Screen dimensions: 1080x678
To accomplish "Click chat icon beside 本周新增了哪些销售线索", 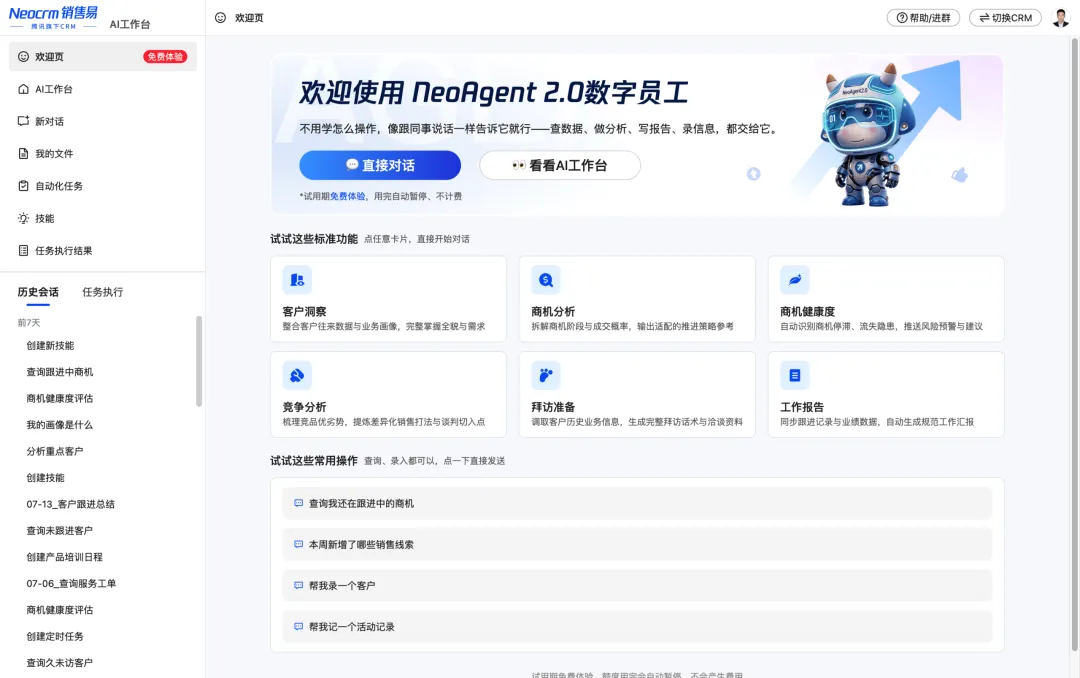I will coord(298,544).
